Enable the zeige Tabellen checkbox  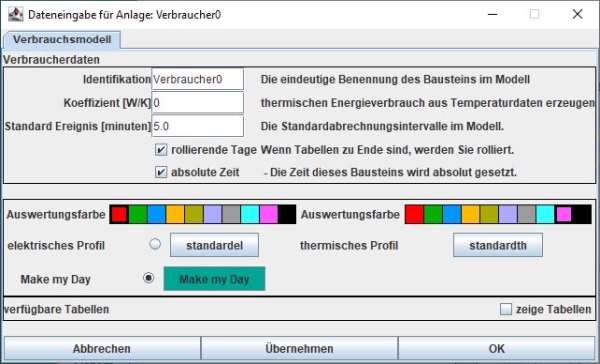[x=506, y=309]
